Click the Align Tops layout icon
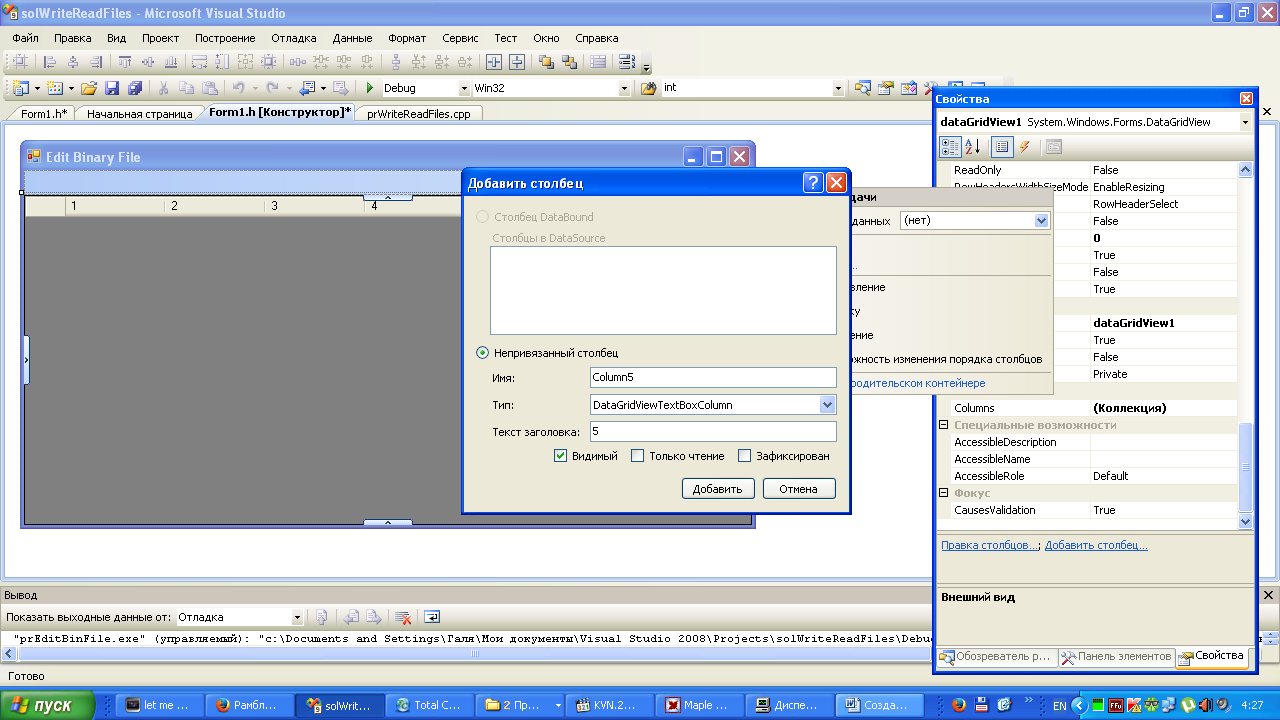Viewport: 1280px width, 720px height. coord(124,62)
